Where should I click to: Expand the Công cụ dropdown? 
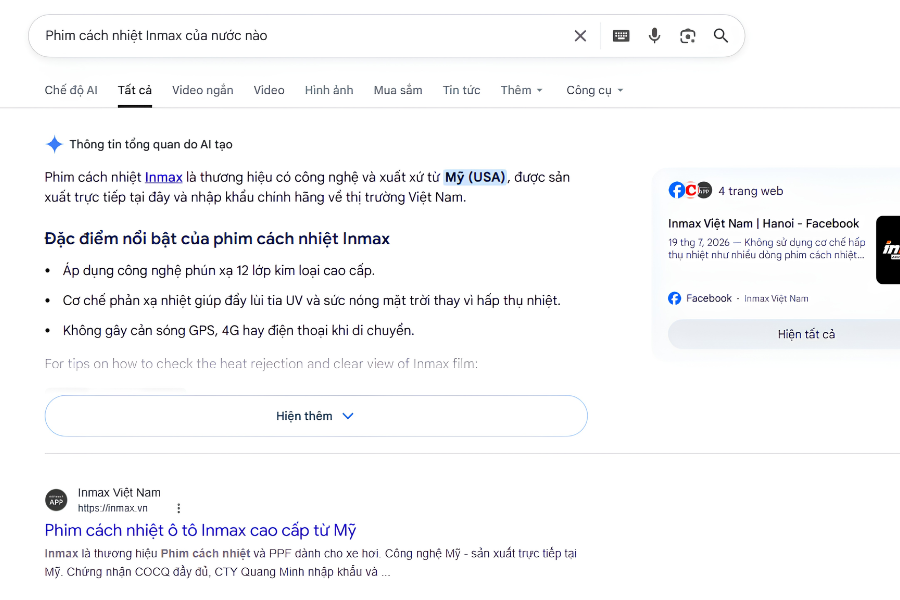click(x=595, y=90)
